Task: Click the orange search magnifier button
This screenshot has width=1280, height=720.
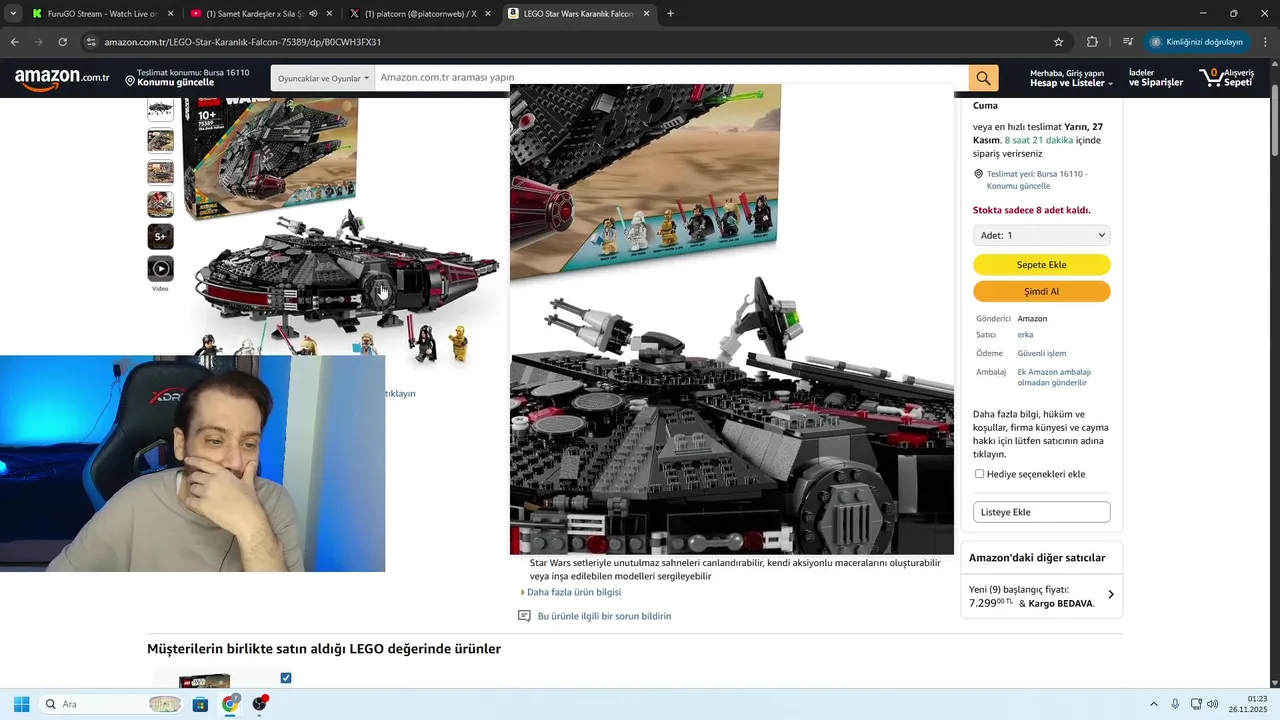Action: coord(983,78)
